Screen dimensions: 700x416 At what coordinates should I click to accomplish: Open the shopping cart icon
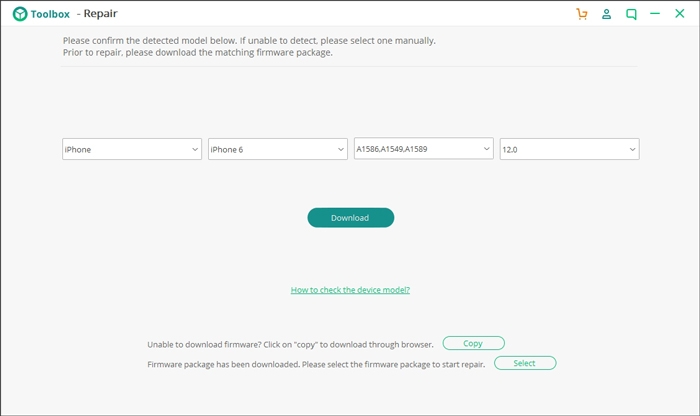(582, 14)
